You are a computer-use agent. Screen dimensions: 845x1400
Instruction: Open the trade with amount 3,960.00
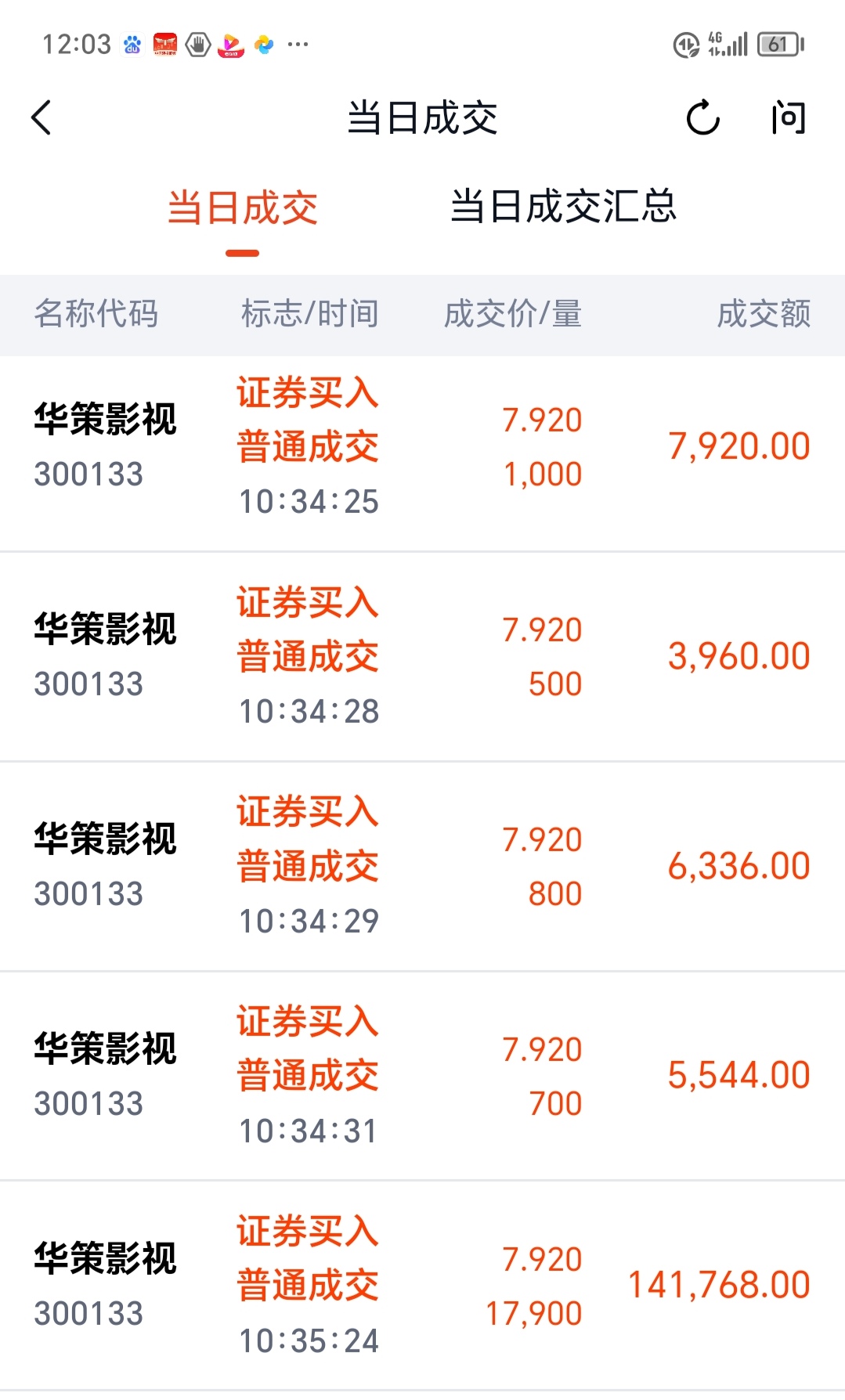[422, 657]
